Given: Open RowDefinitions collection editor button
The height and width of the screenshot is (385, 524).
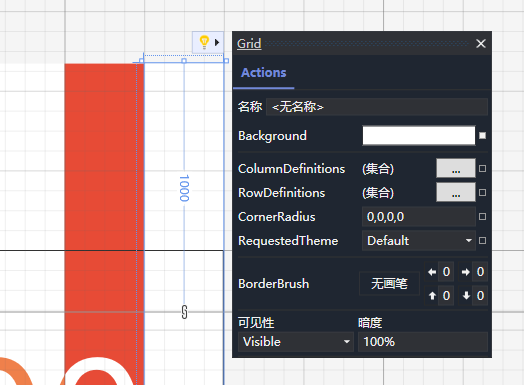Looking at the screenshot, I should [x=456, y=192].
